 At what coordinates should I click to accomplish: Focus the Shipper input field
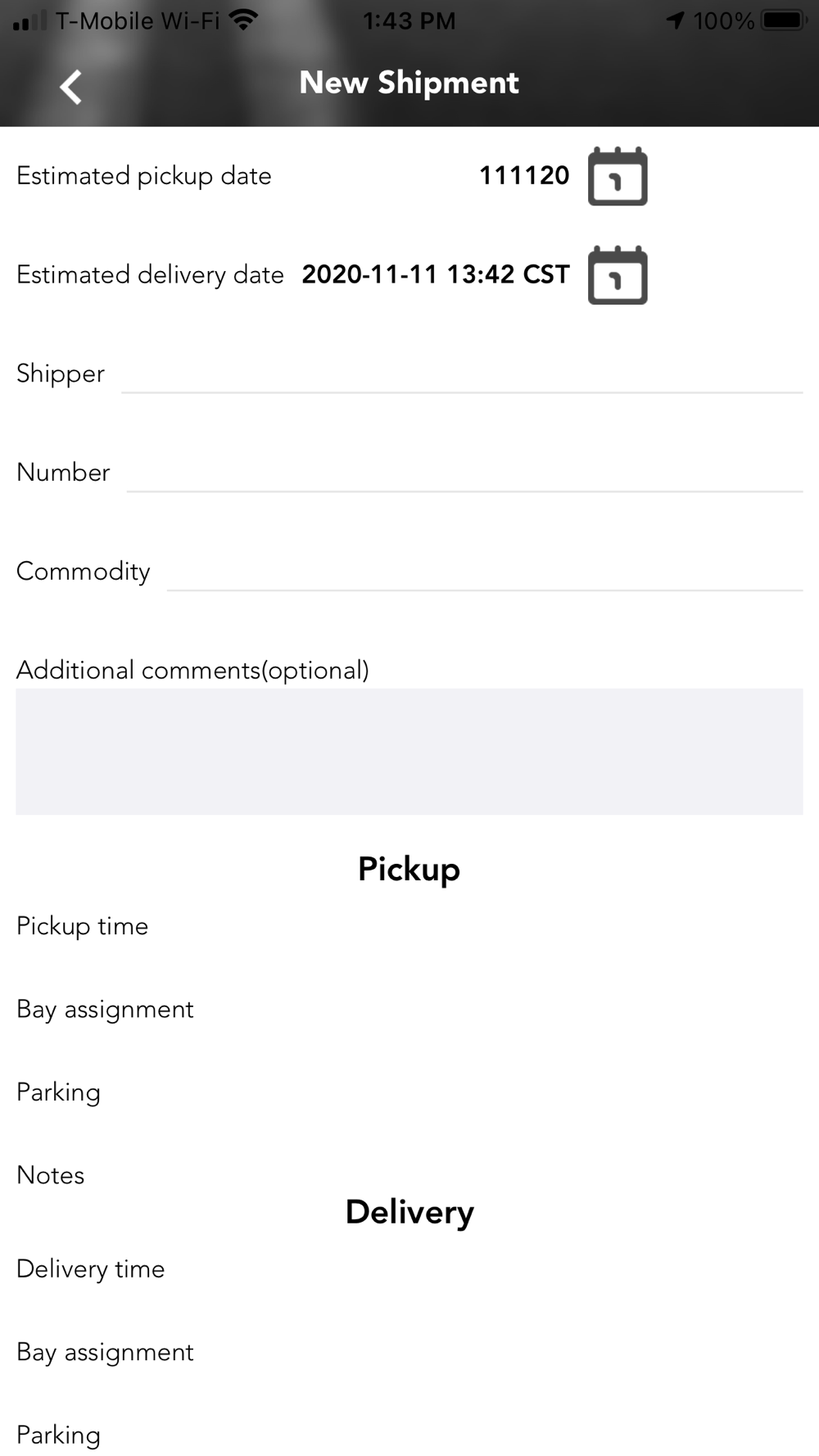[x=461, y=374]
